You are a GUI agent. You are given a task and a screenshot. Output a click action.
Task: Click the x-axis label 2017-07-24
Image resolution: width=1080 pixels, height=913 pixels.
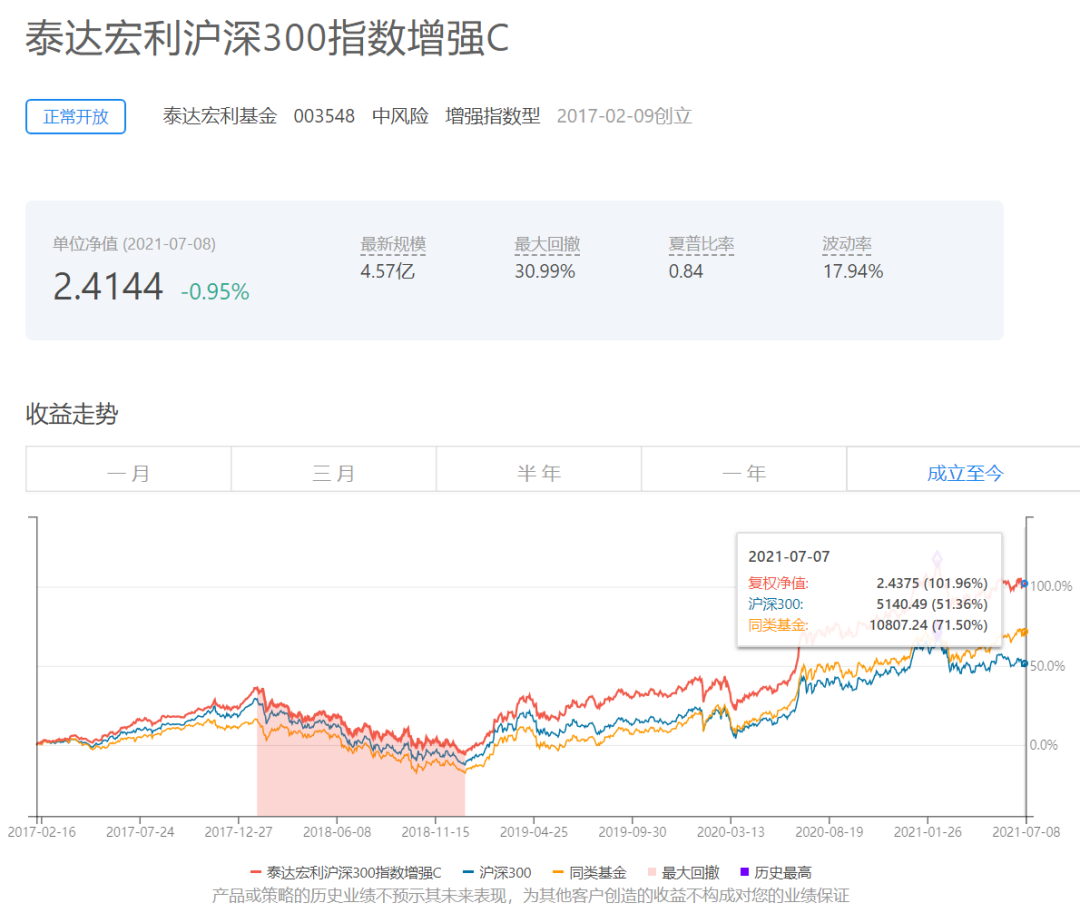tap(140, 832)
